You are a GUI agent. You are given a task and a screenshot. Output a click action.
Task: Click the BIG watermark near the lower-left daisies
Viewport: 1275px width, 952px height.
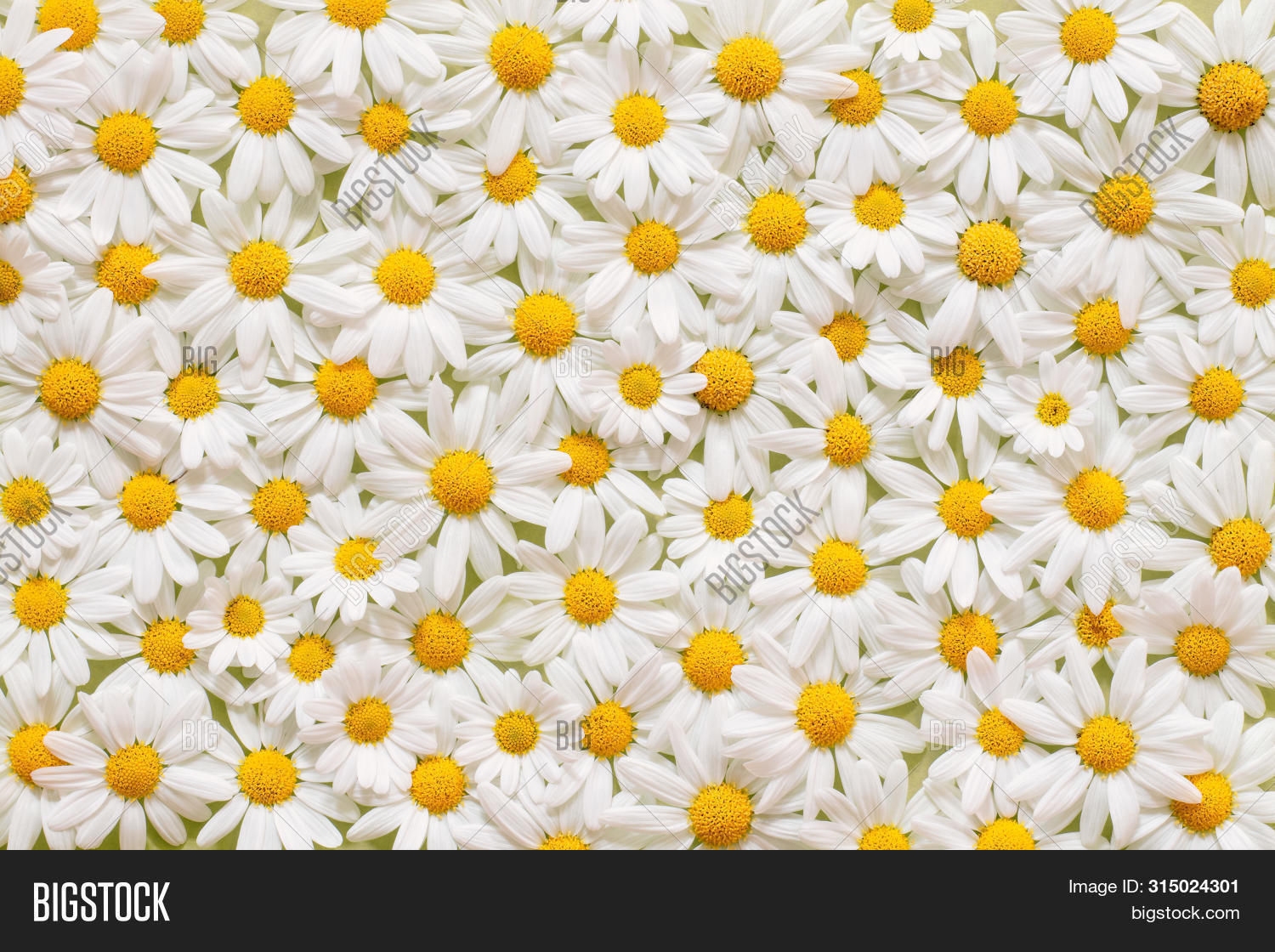[x=200, y=735]
